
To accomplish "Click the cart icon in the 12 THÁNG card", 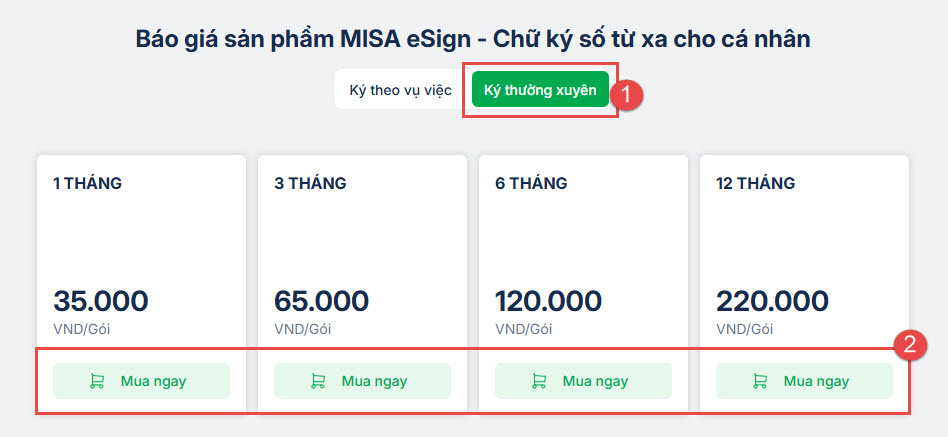I will [760, 381].
